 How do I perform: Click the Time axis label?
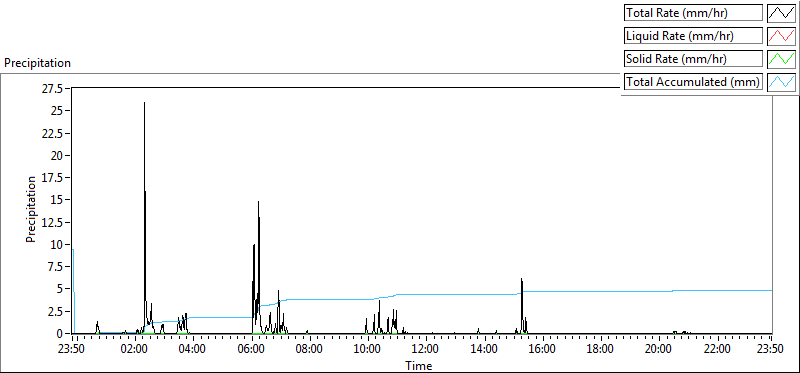(x=419, y=366)
